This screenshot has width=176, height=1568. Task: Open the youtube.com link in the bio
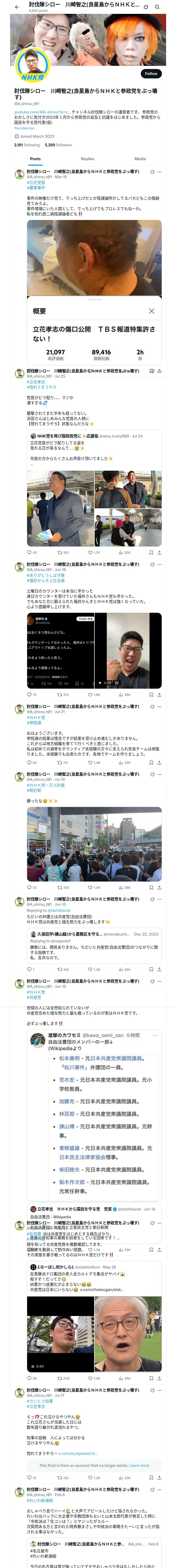click(x=43, y=112)
